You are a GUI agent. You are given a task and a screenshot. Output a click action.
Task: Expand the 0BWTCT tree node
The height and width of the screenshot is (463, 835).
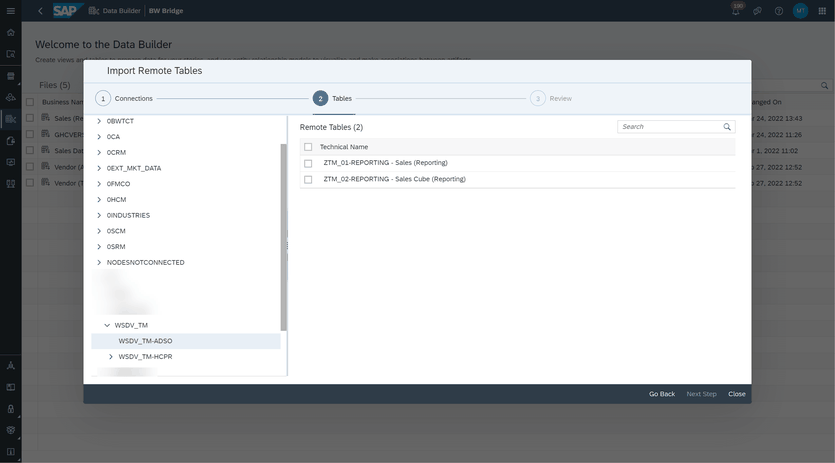(99, 121)
